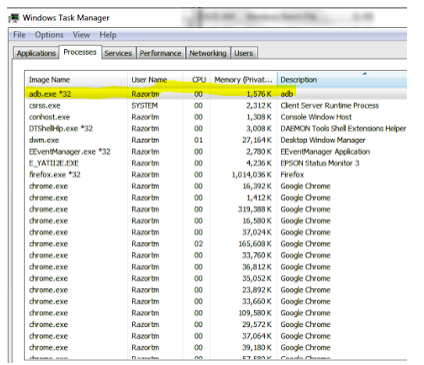Open the Performance tab
The width and height of the screenshot is (424, 365).
click(160, 53)
